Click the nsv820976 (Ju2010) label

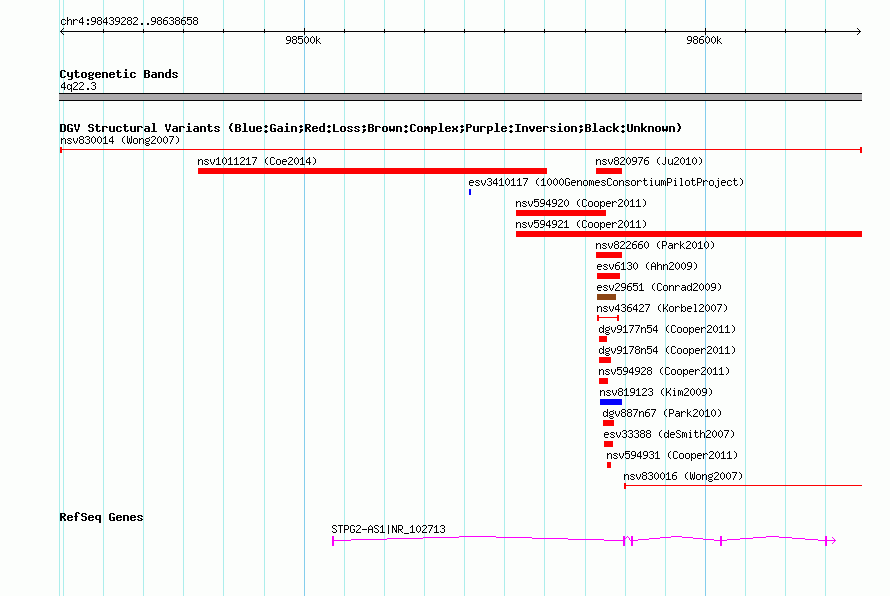pyautogui.click(x=649, y=161)
